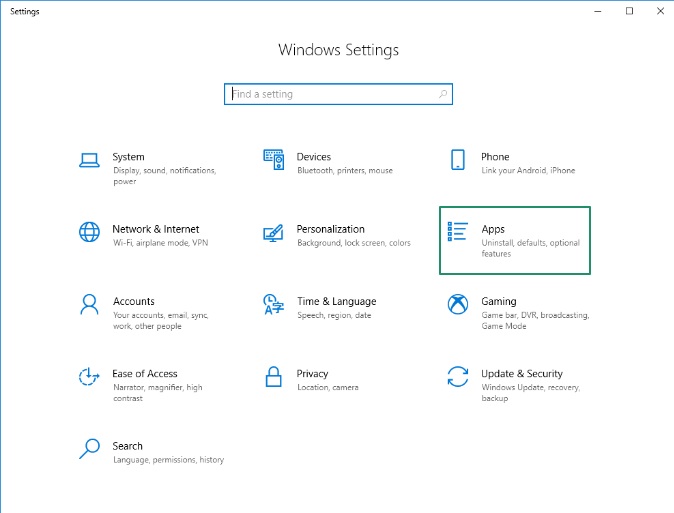Click the Ease of Access icon
This screenshot has width=674, height=513.
tap(89, 377)
